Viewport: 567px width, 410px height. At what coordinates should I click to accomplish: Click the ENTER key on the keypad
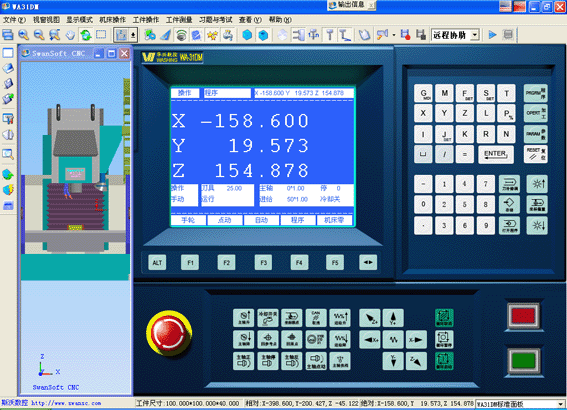click(496, 154)
